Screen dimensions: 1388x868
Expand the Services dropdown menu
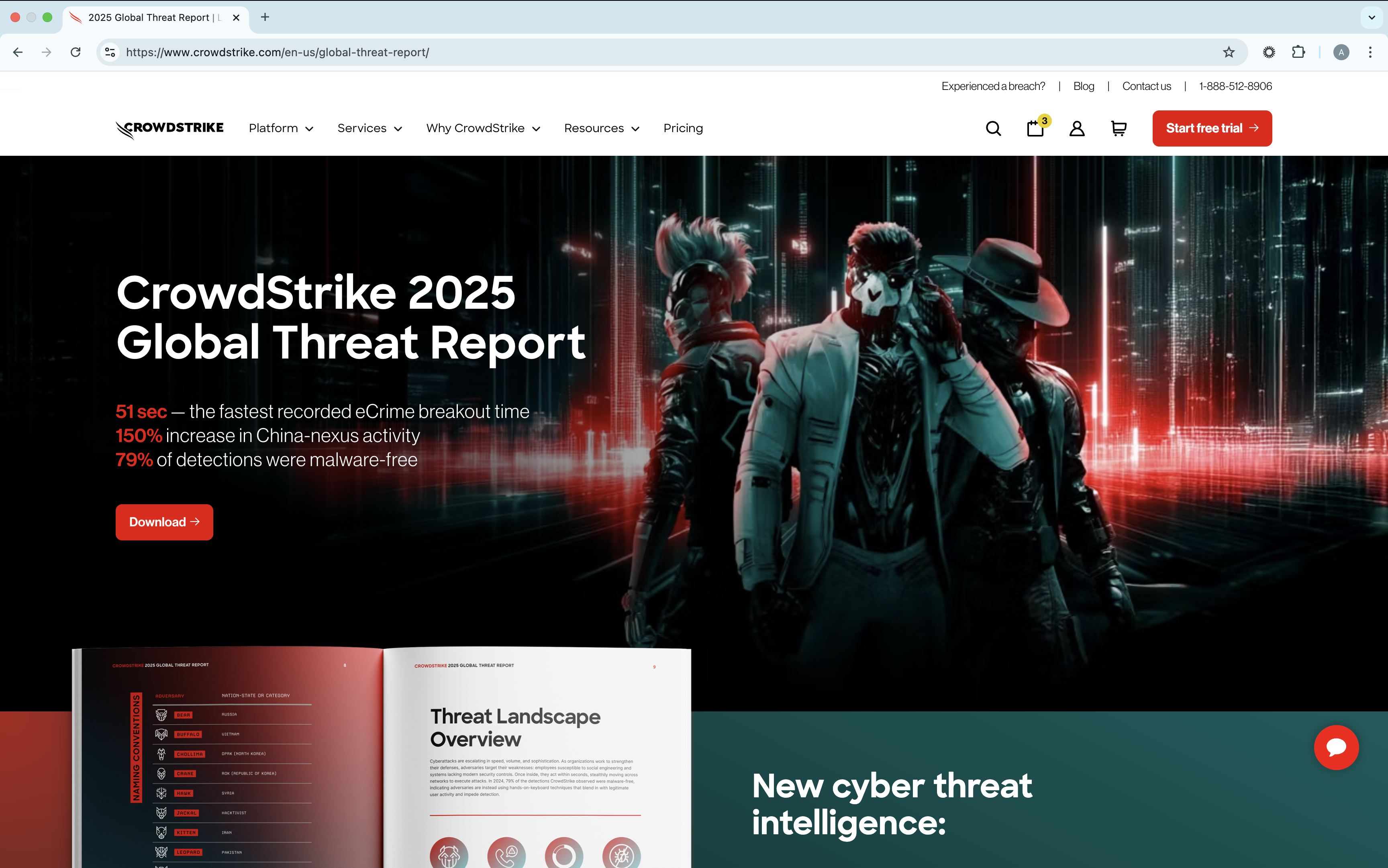[x=369, y=128]
